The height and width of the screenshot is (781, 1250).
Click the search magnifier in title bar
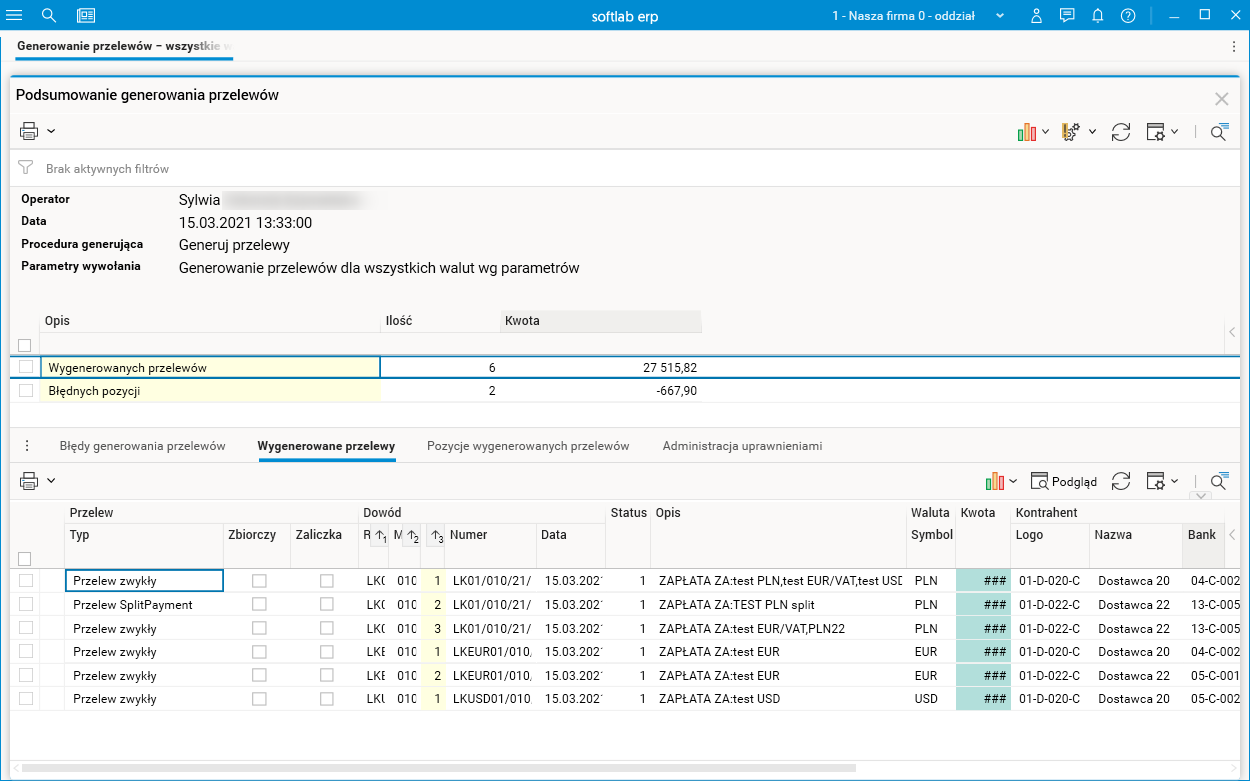point(49,15)
